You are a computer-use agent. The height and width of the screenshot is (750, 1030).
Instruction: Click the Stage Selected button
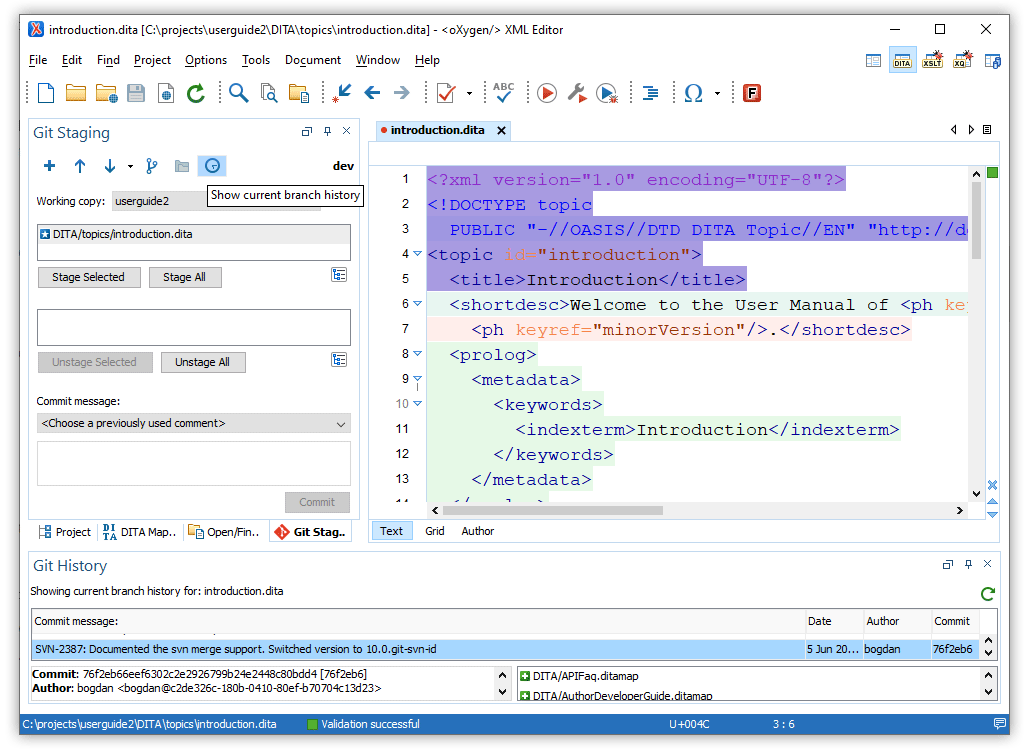(89, 277)
